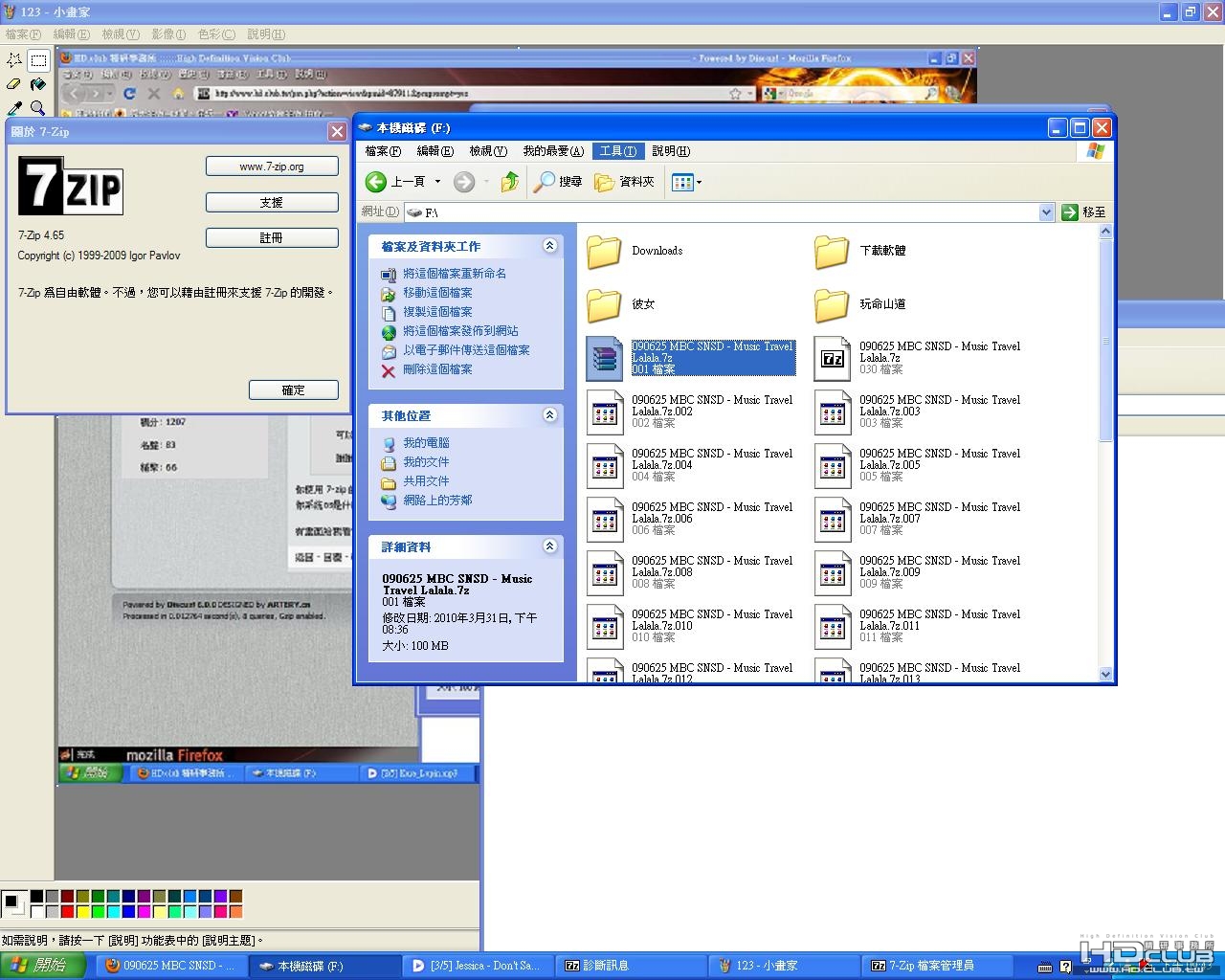Screen dimensions: 1225x980
Task: Collapse the 詳細資料 details panel
Action: coord(549,546)
